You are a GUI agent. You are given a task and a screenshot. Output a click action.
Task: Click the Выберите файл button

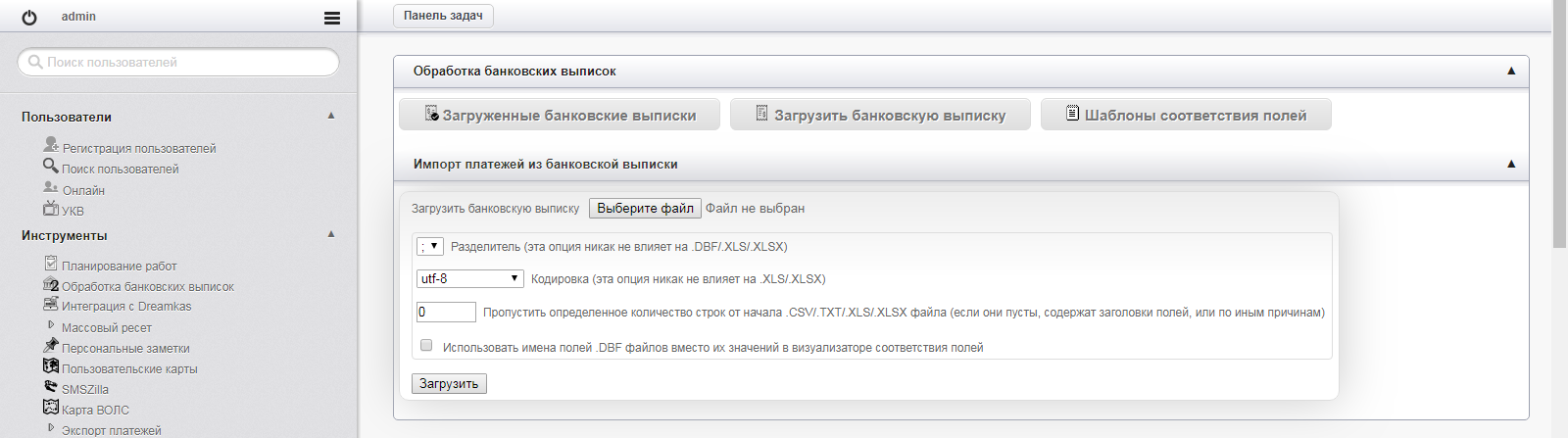[x=645, y=209]
